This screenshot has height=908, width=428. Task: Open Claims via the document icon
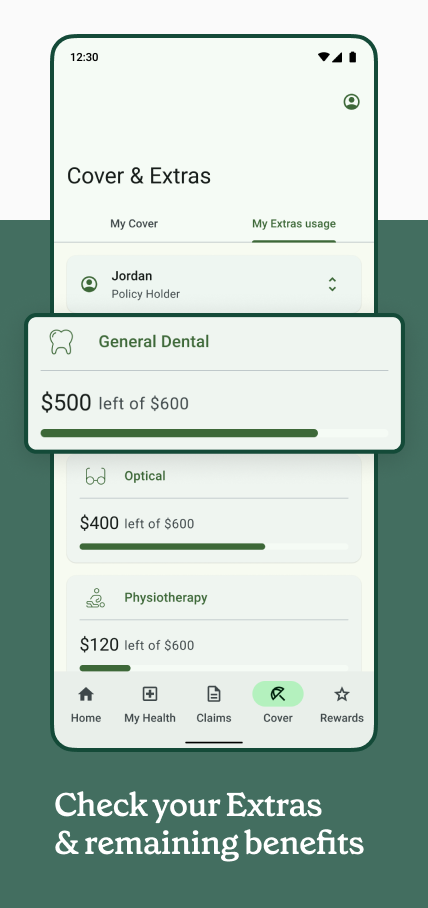[x=214, y=694]
